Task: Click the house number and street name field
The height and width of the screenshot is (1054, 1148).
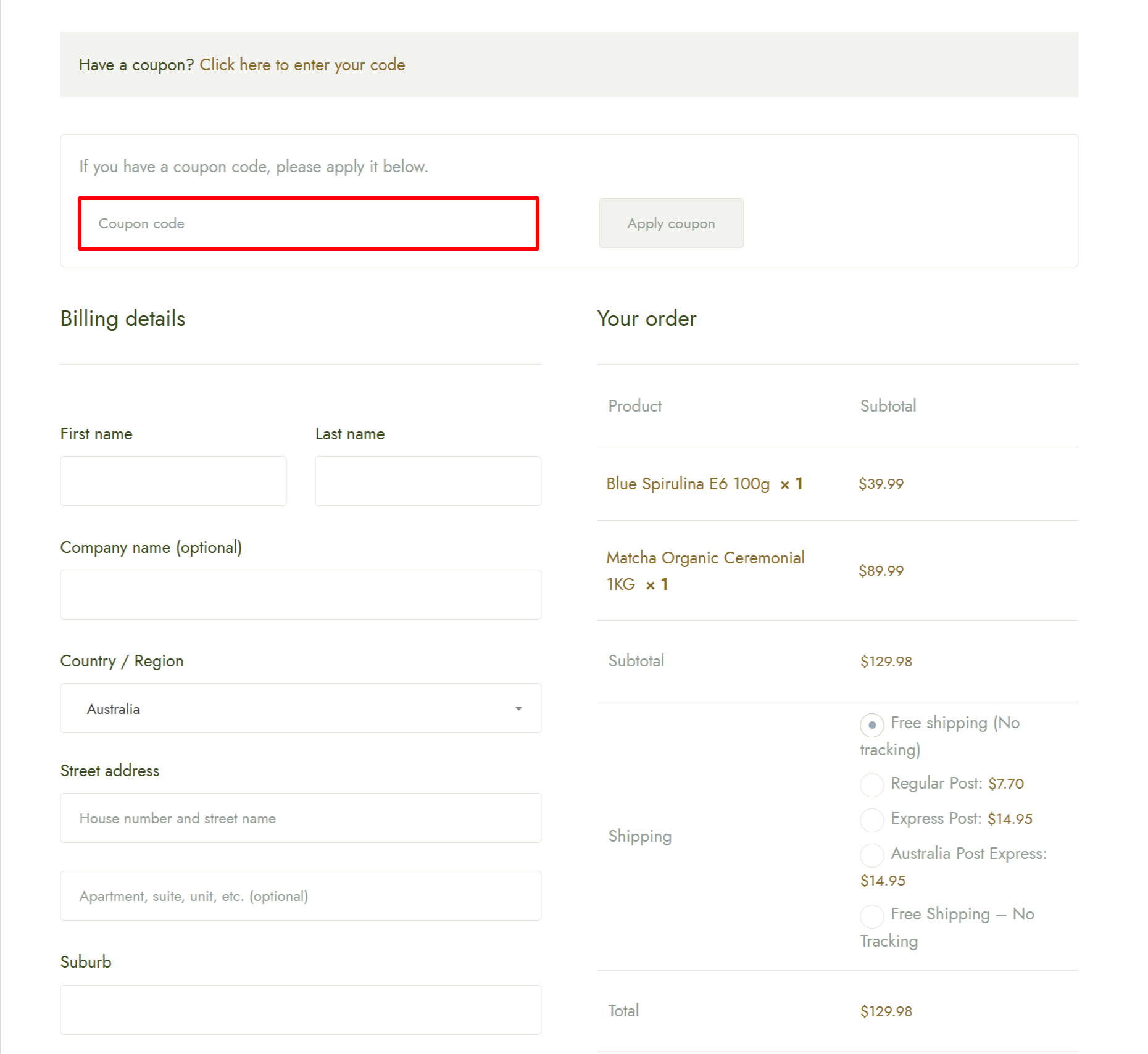Action: pos(301,818)
